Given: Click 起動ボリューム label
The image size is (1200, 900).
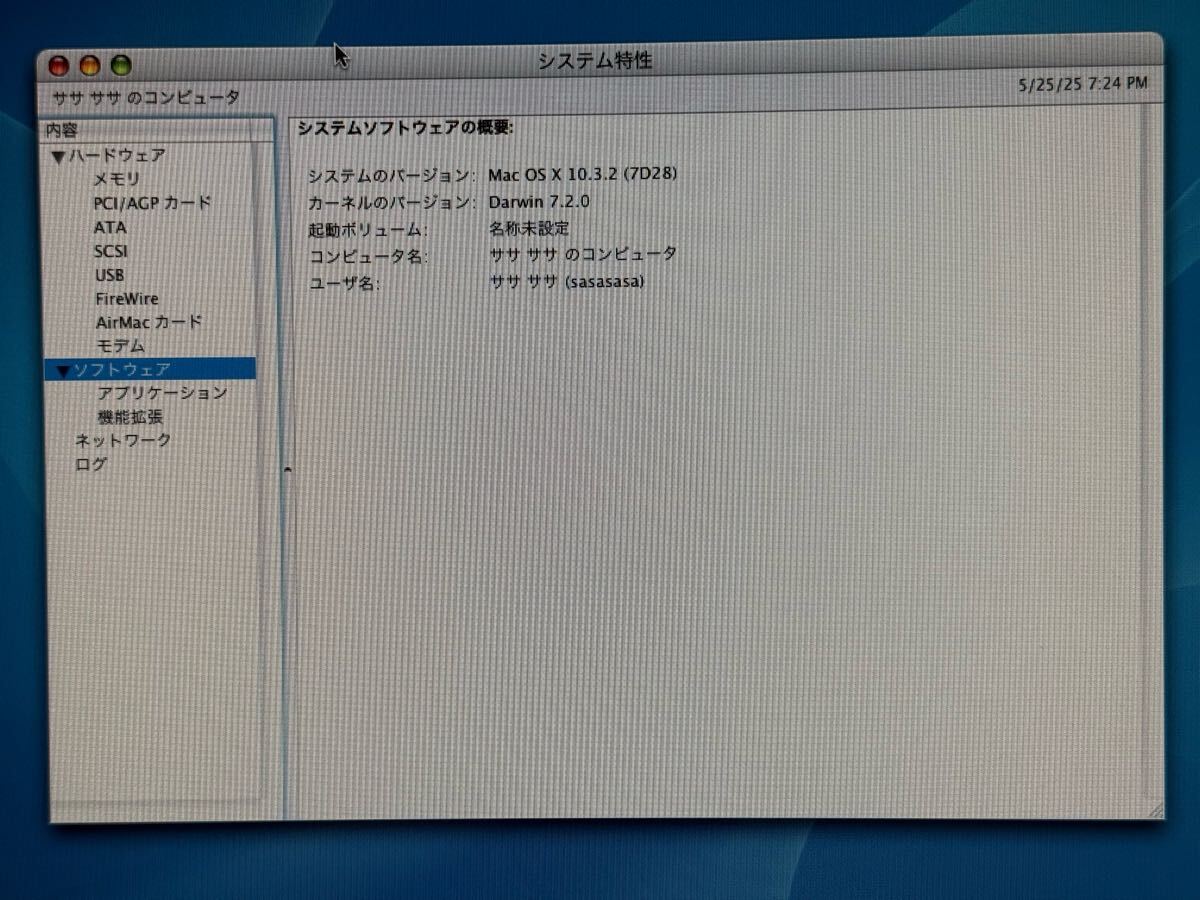Looking at the screenshot, I should [x=368, y=230].
